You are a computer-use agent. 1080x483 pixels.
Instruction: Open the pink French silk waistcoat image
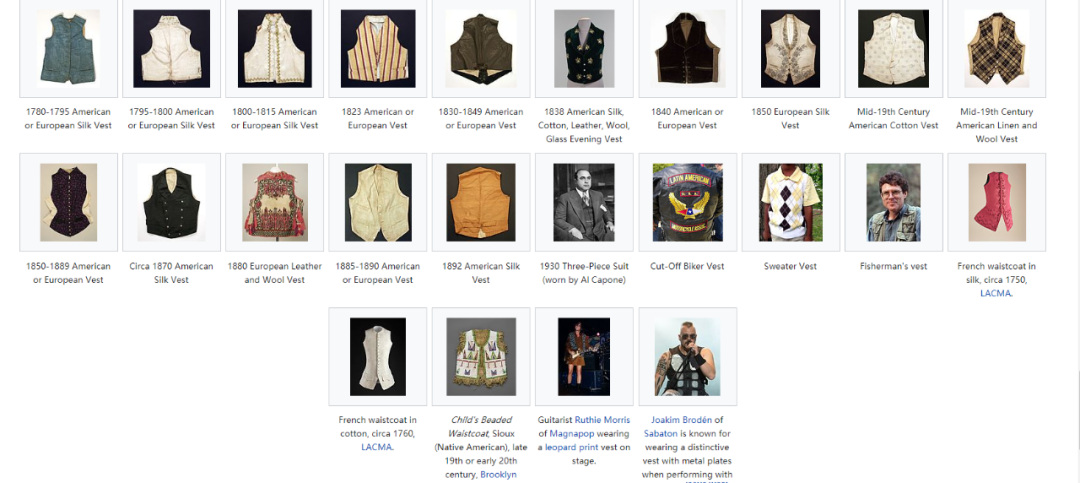coord(997,203)
